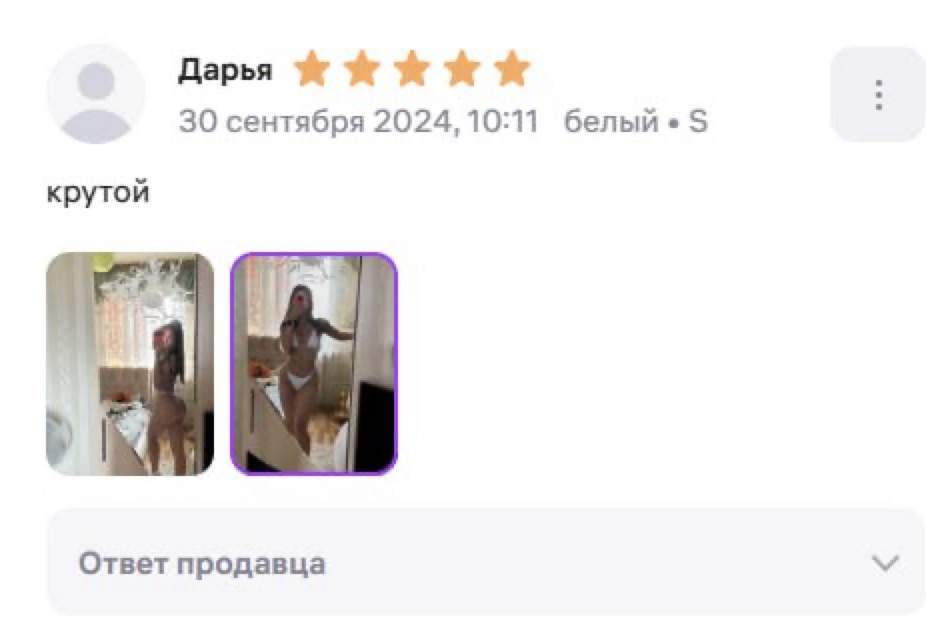The image size is (926, 620).
Task: Click Дарья's default avatar icon
Action: 96,94
